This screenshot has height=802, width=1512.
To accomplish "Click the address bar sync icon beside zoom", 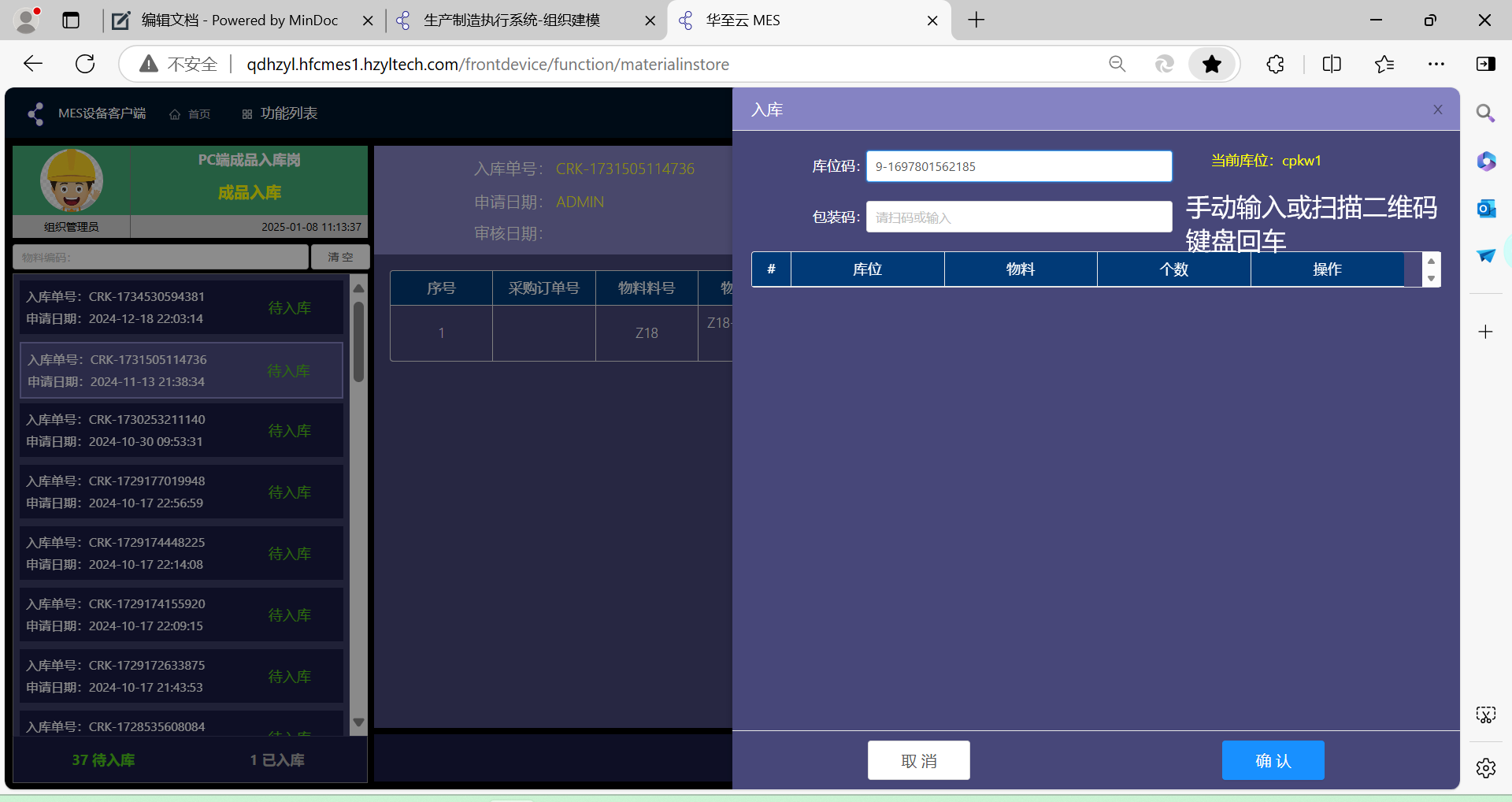I will point(1164,64).
